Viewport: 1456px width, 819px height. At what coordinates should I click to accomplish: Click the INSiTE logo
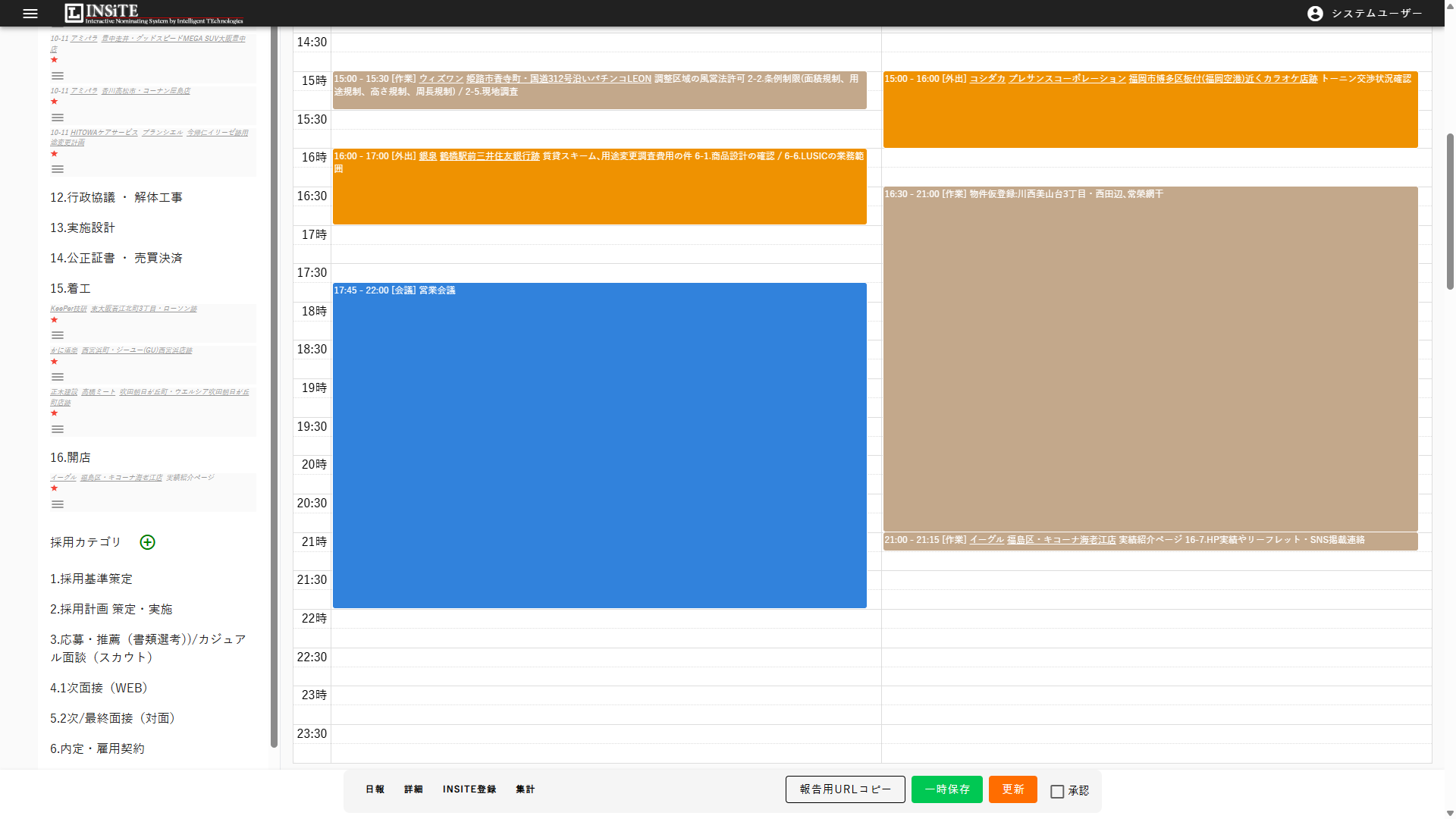(154, 13)
